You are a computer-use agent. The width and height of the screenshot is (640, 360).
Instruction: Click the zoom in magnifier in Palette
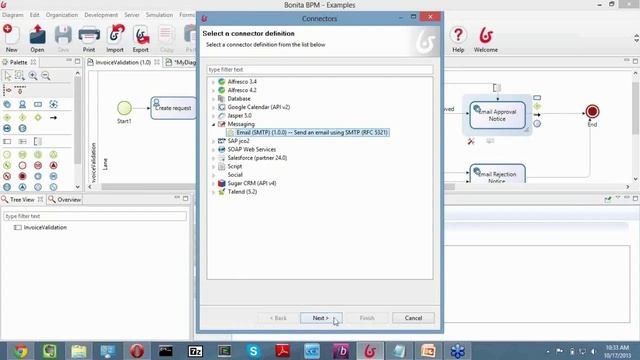[33, 75]
